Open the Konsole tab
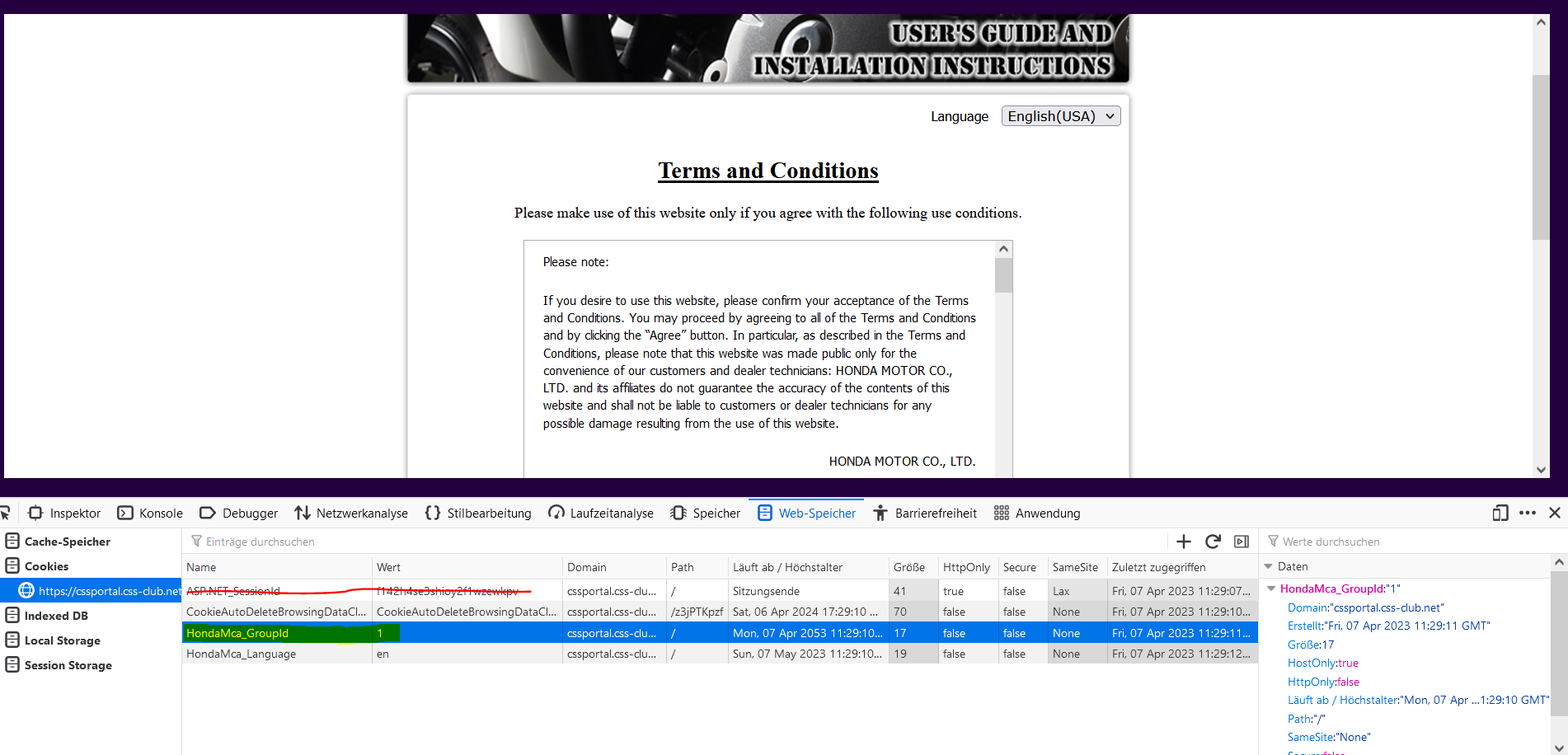 tap(150, 513)
